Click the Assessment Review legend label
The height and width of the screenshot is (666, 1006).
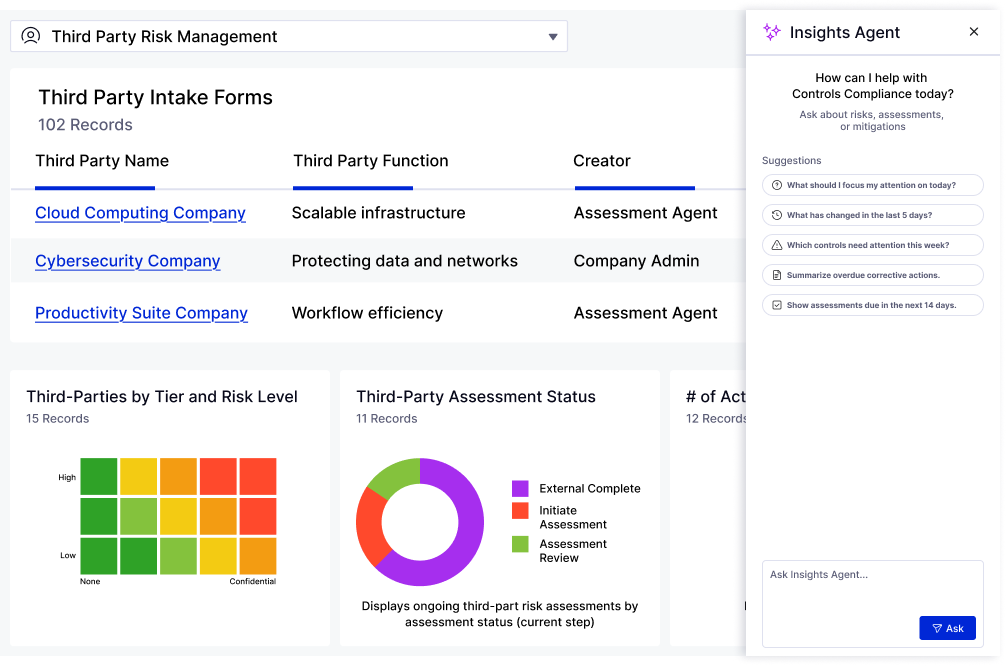pos(573,551)
